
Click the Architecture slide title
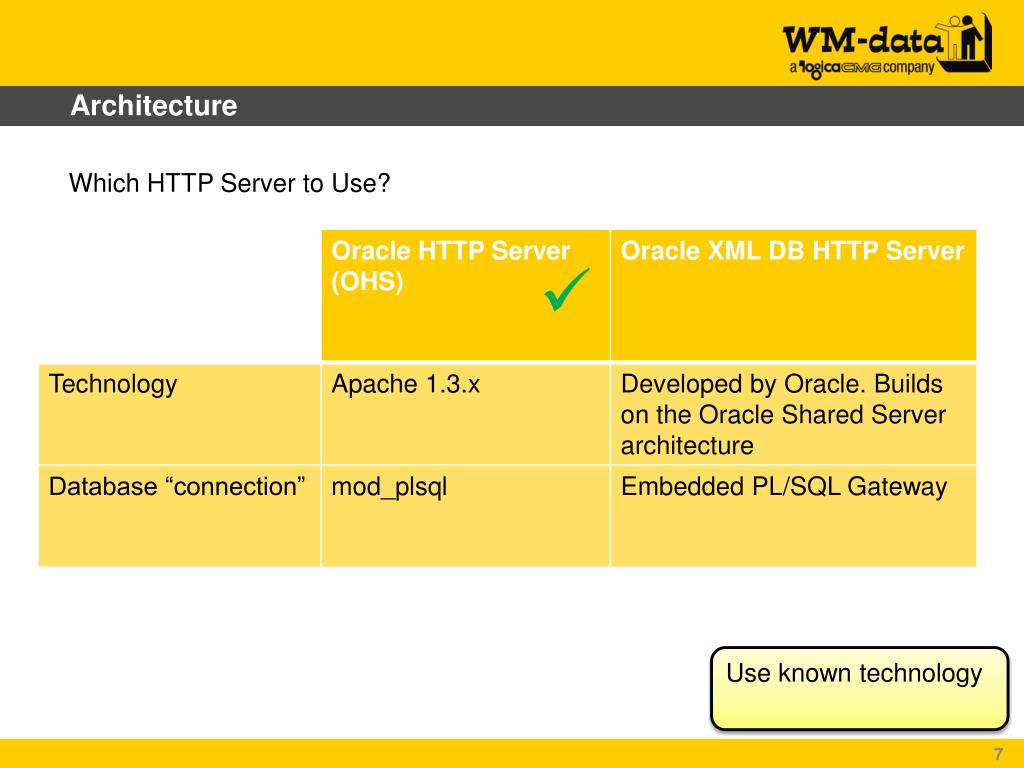click(x=153, y=106)
